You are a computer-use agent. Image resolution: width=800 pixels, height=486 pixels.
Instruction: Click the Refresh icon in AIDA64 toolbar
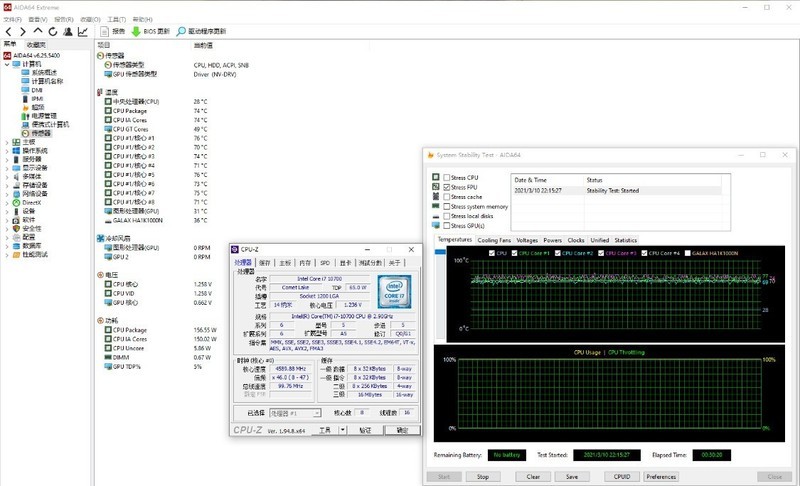click(x=52, y=32)
